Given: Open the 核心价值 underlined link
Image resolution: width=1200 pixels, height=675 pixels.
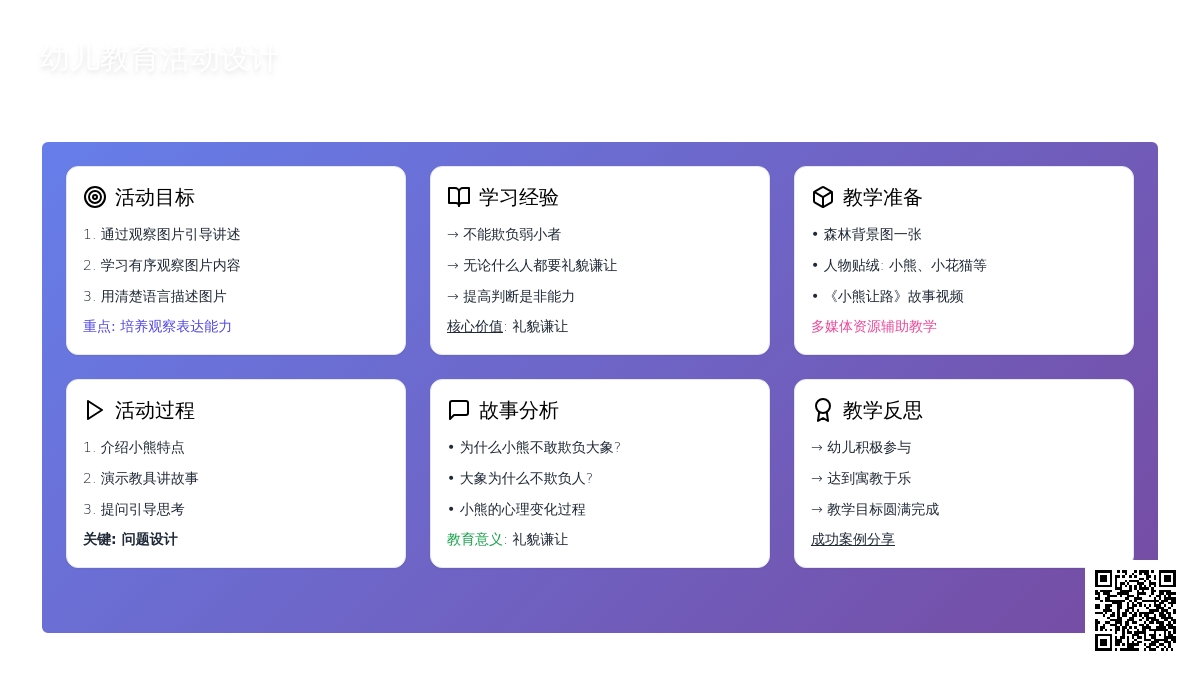Looking at the screenshot, I should 475,326.
